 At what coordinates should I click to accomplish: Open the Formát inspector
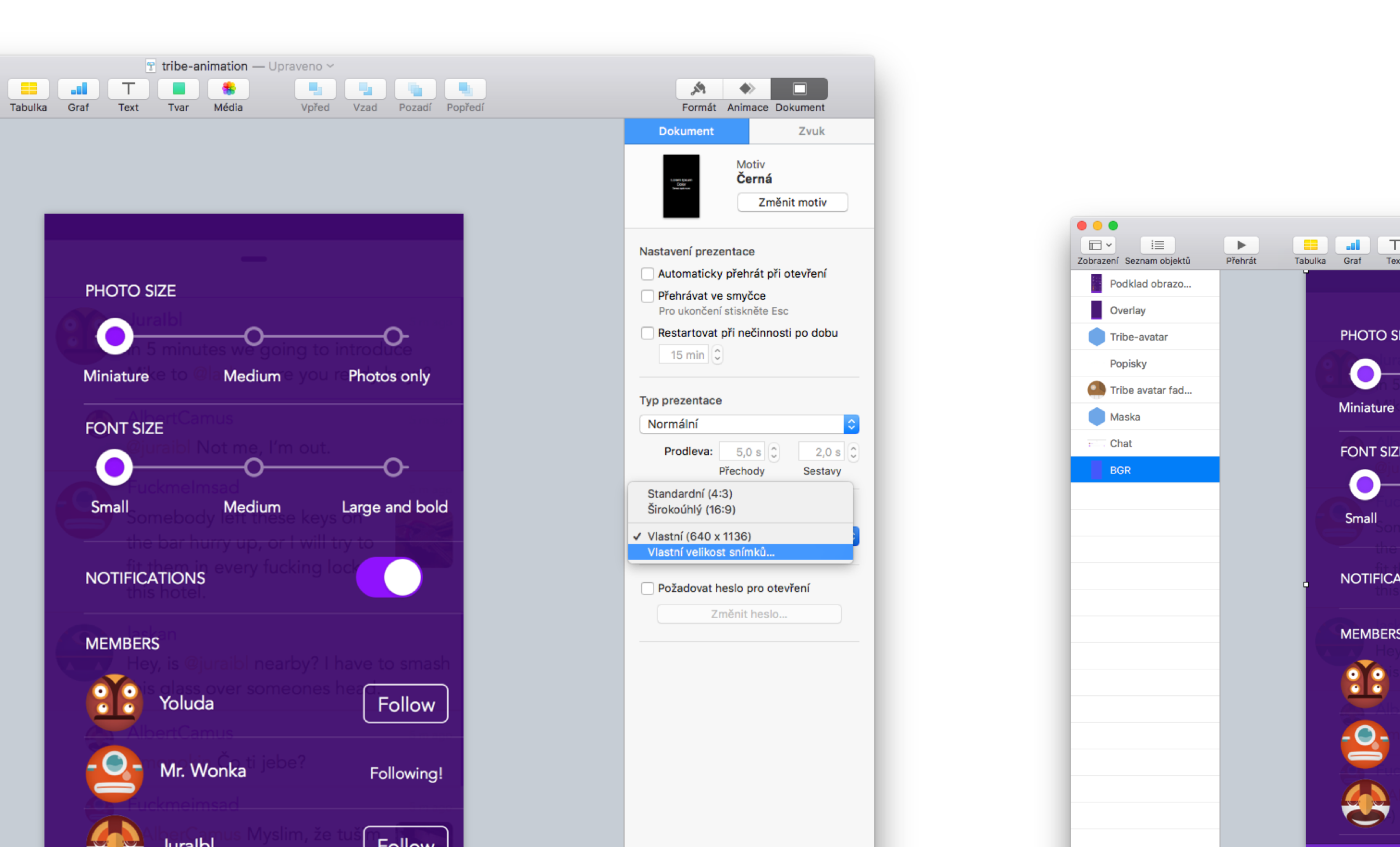(698, 89)
